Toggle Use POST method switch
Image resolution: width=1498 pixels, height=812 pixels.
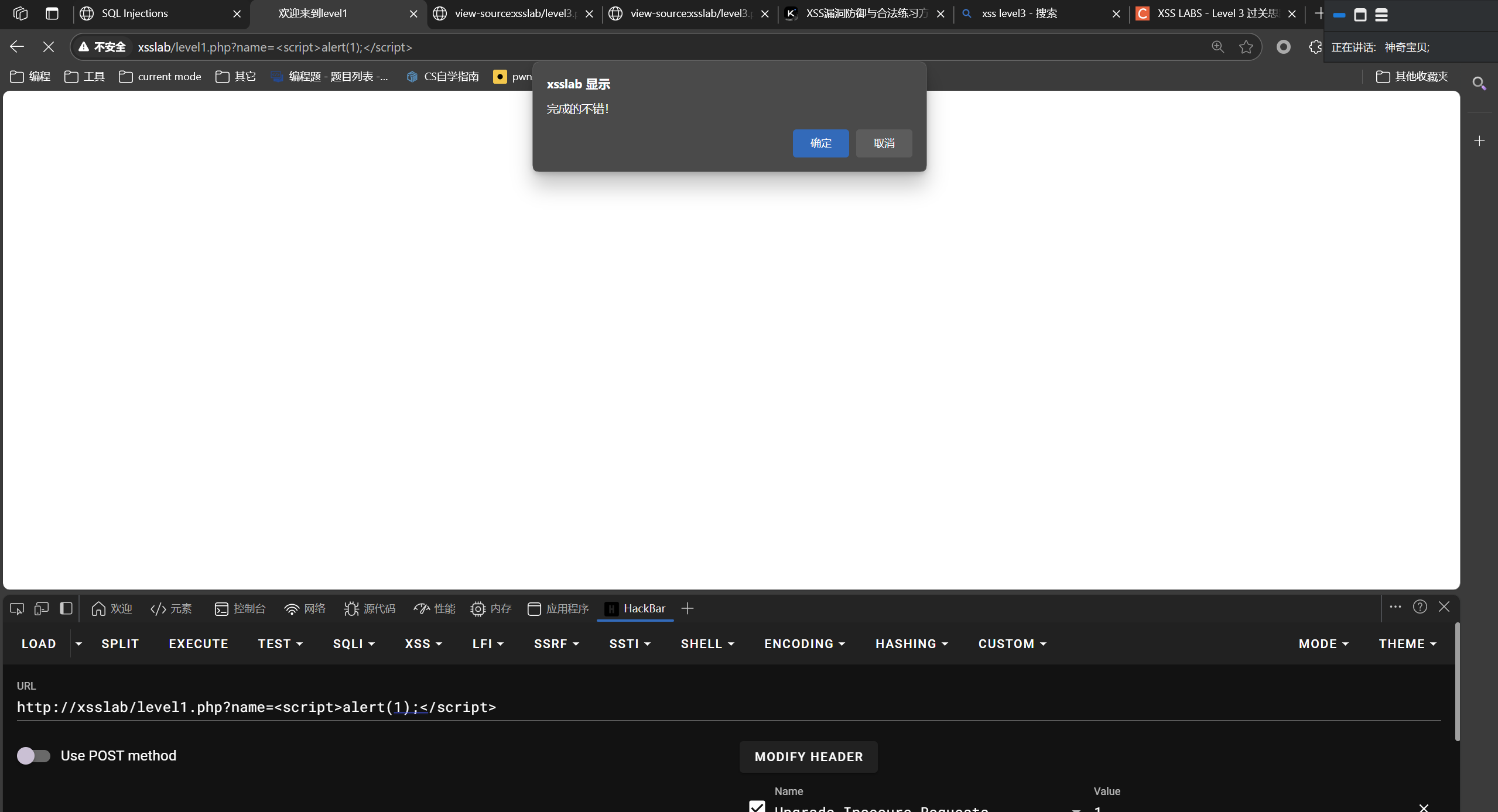[x=33, y=756]
